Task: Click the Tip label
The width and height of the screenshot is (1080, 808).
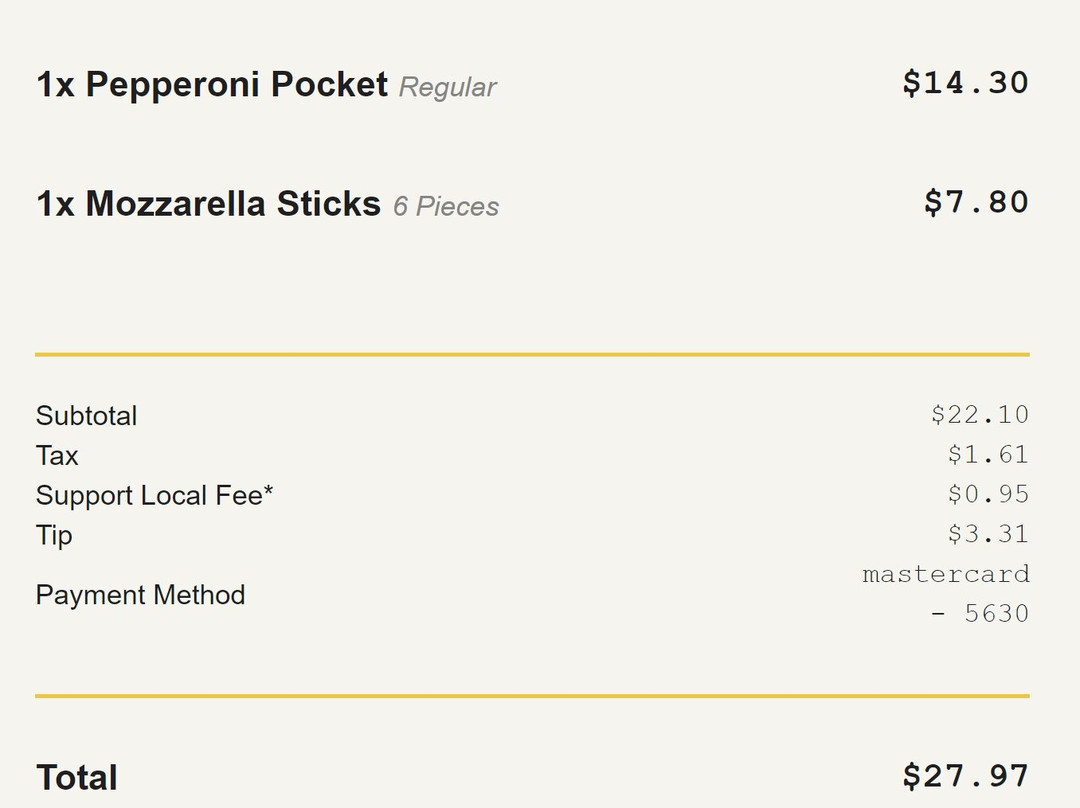Action: coord(54,535)
